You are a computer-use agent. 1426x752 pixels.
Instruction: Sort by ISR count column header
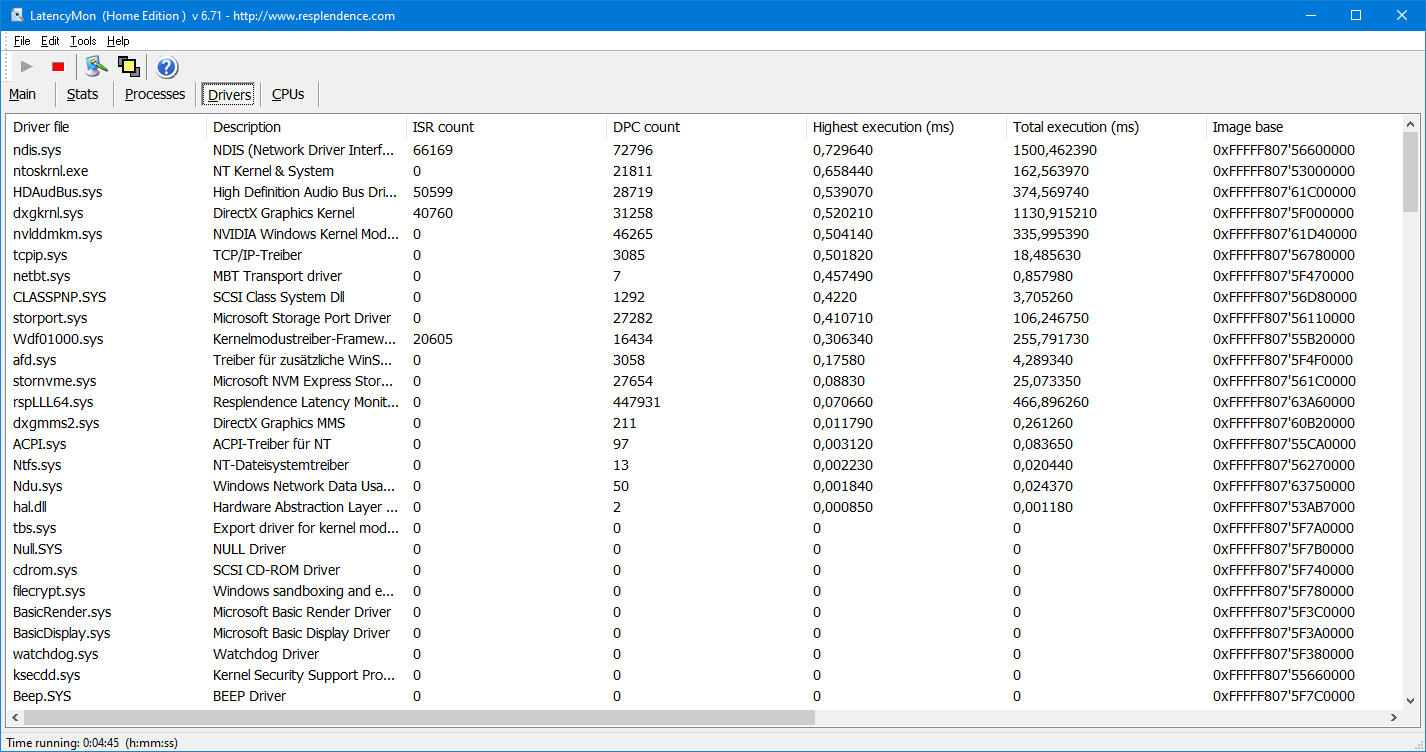click(506, 127)
